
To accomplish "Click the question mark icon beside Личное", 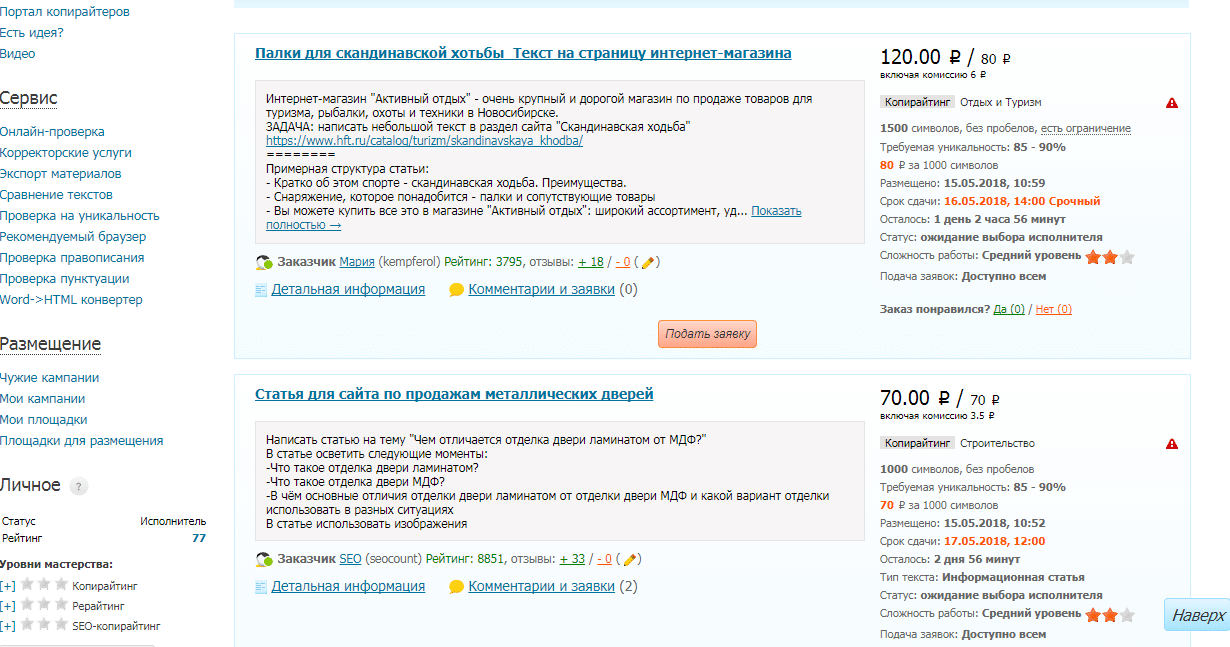I will click(x=81, y=486).
